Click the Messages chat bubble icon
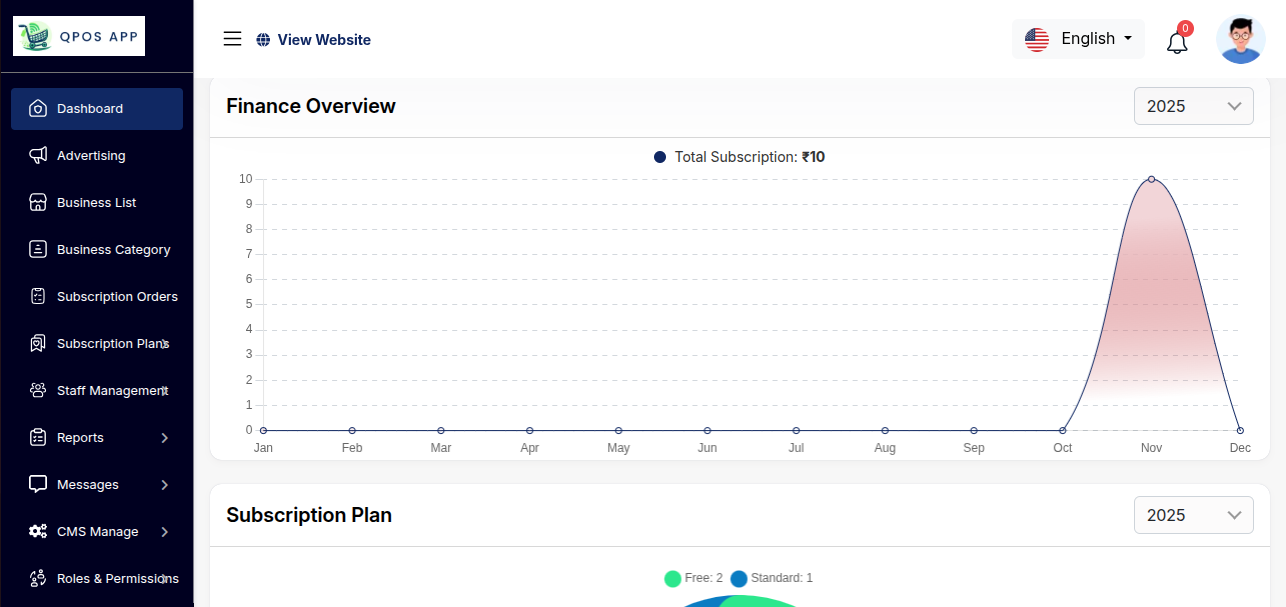The image size is (1286, 607). point(38,484)
